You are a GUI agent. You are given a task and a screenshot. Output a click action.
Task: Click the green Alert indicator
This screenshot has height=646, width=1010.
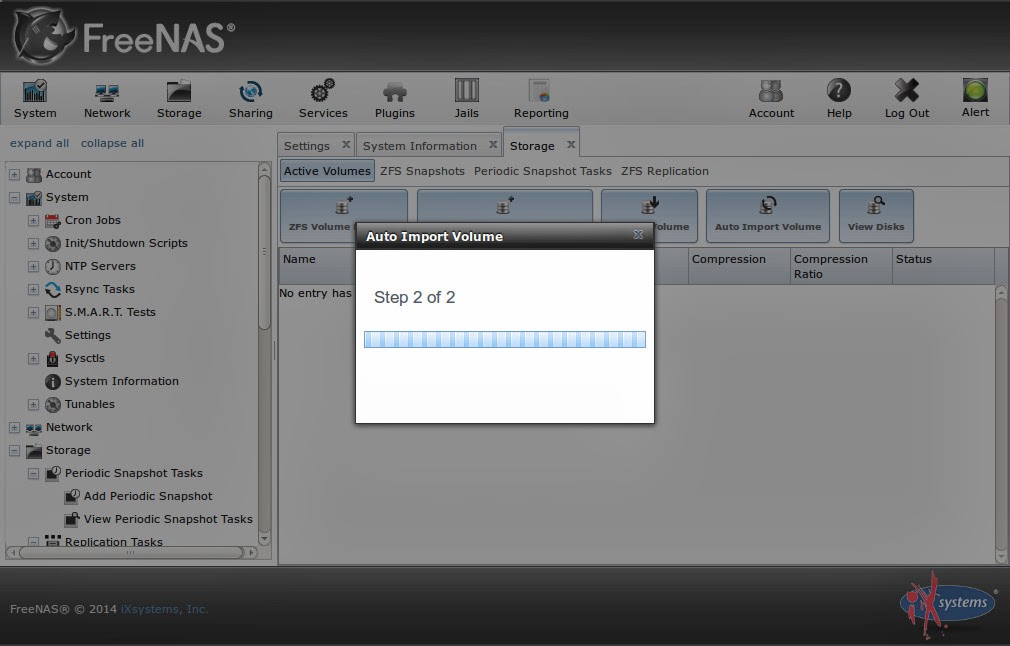pyautogui.click(x=975, y=90)
